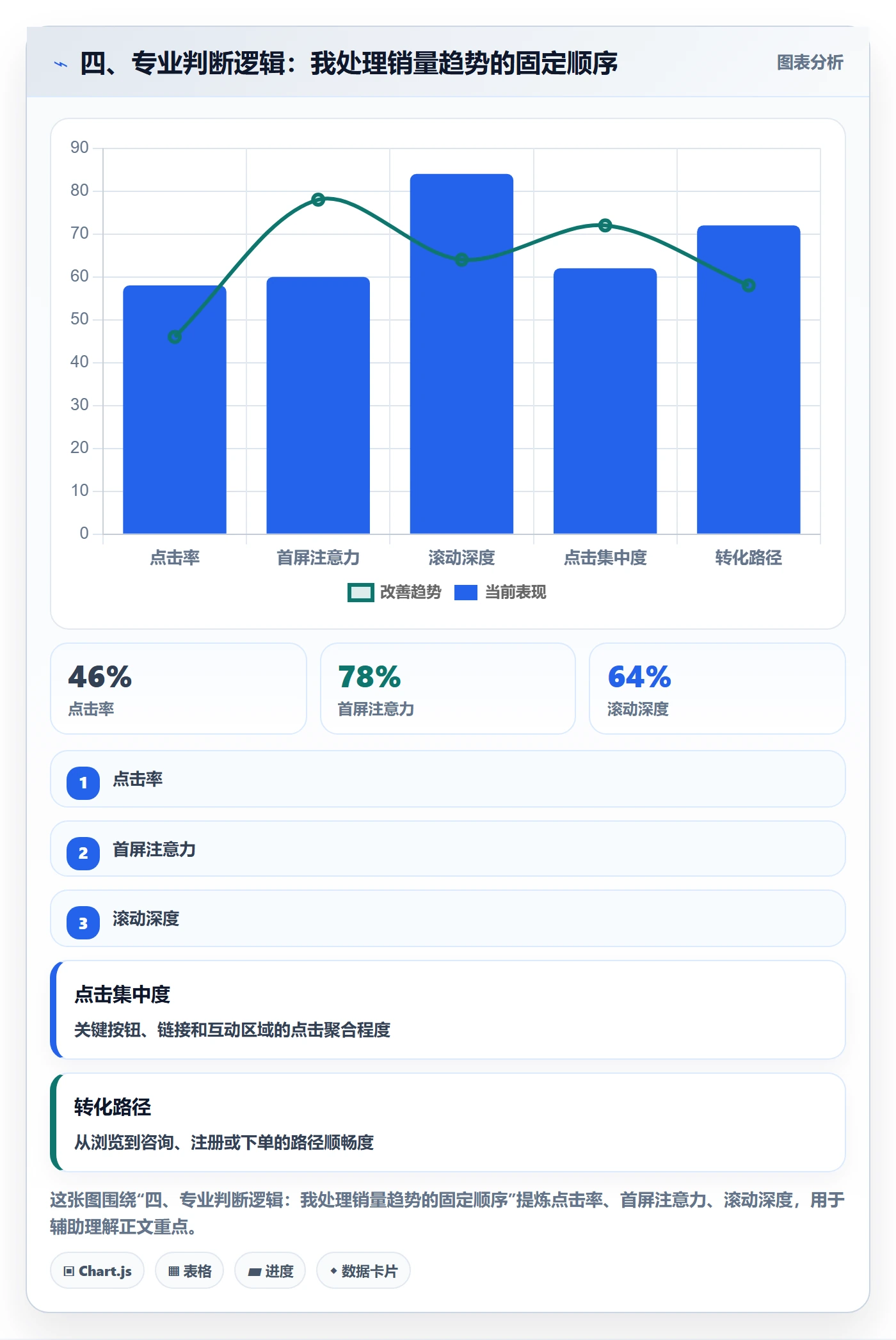Select the 转化路径 bar in the chart
This screenshot has width=896, height=1340.
tap(748, 379)
